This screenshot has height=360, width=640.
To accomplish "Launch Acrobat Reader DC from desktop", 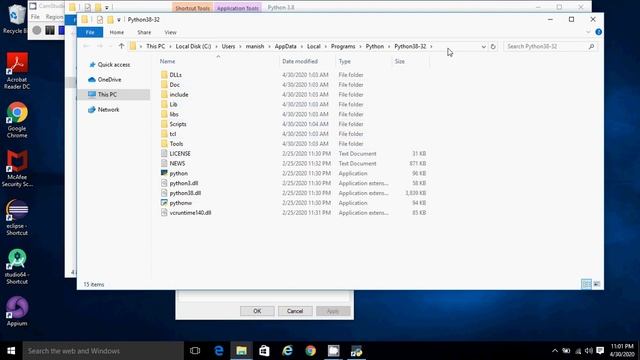I will [x=17, y=71].
